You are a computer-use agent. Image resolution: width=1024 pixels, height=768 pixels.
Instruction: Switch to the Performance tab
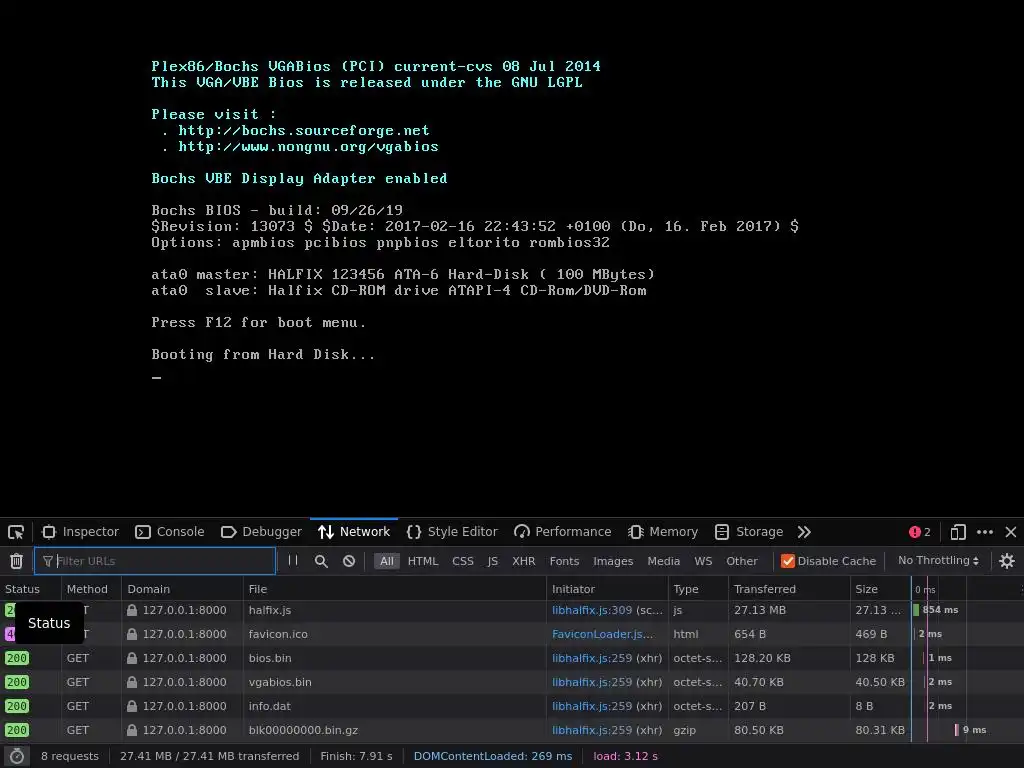tap(563, 532)
